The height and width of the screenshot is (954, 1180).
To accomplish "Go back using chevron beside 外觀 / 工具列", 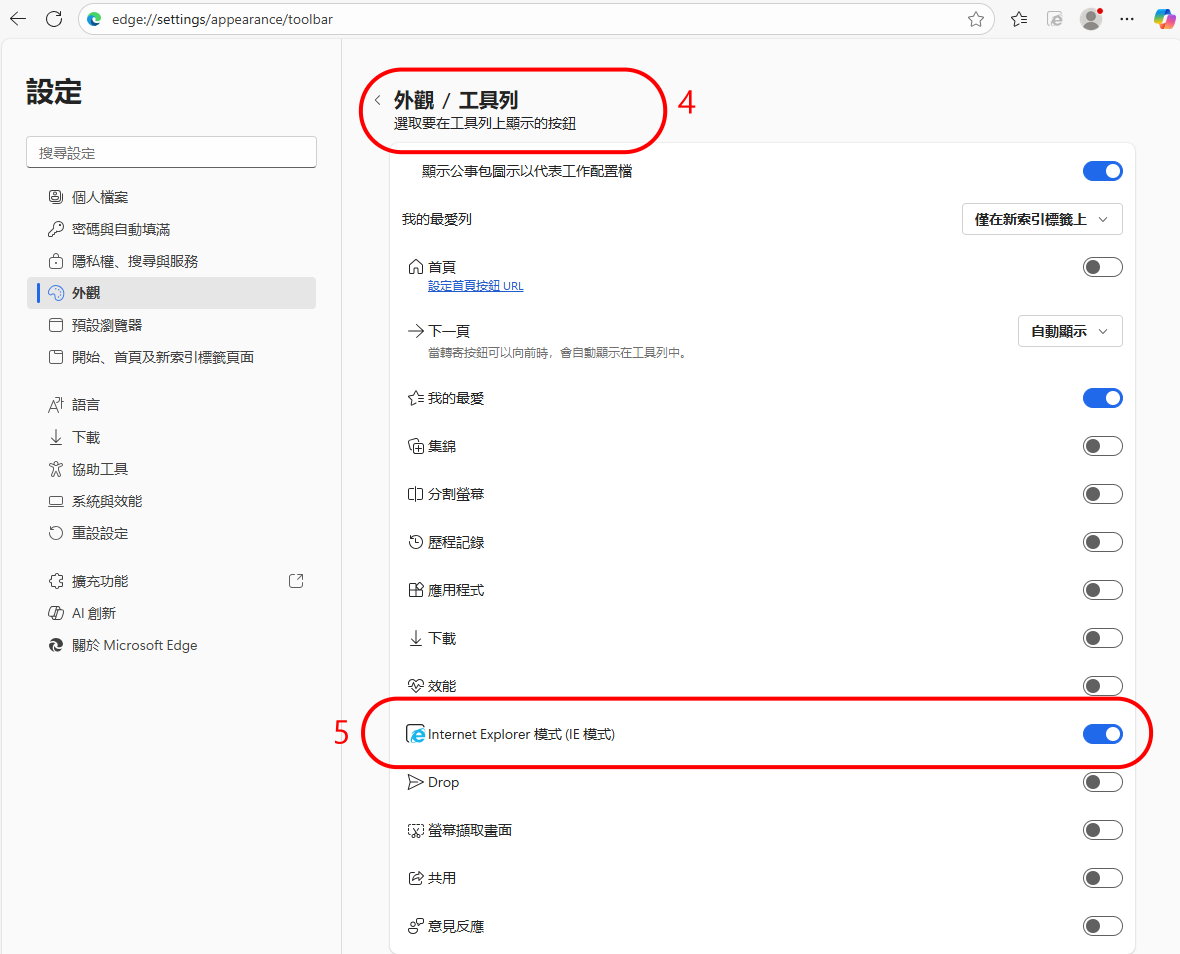I will click(x=378, y=100).
